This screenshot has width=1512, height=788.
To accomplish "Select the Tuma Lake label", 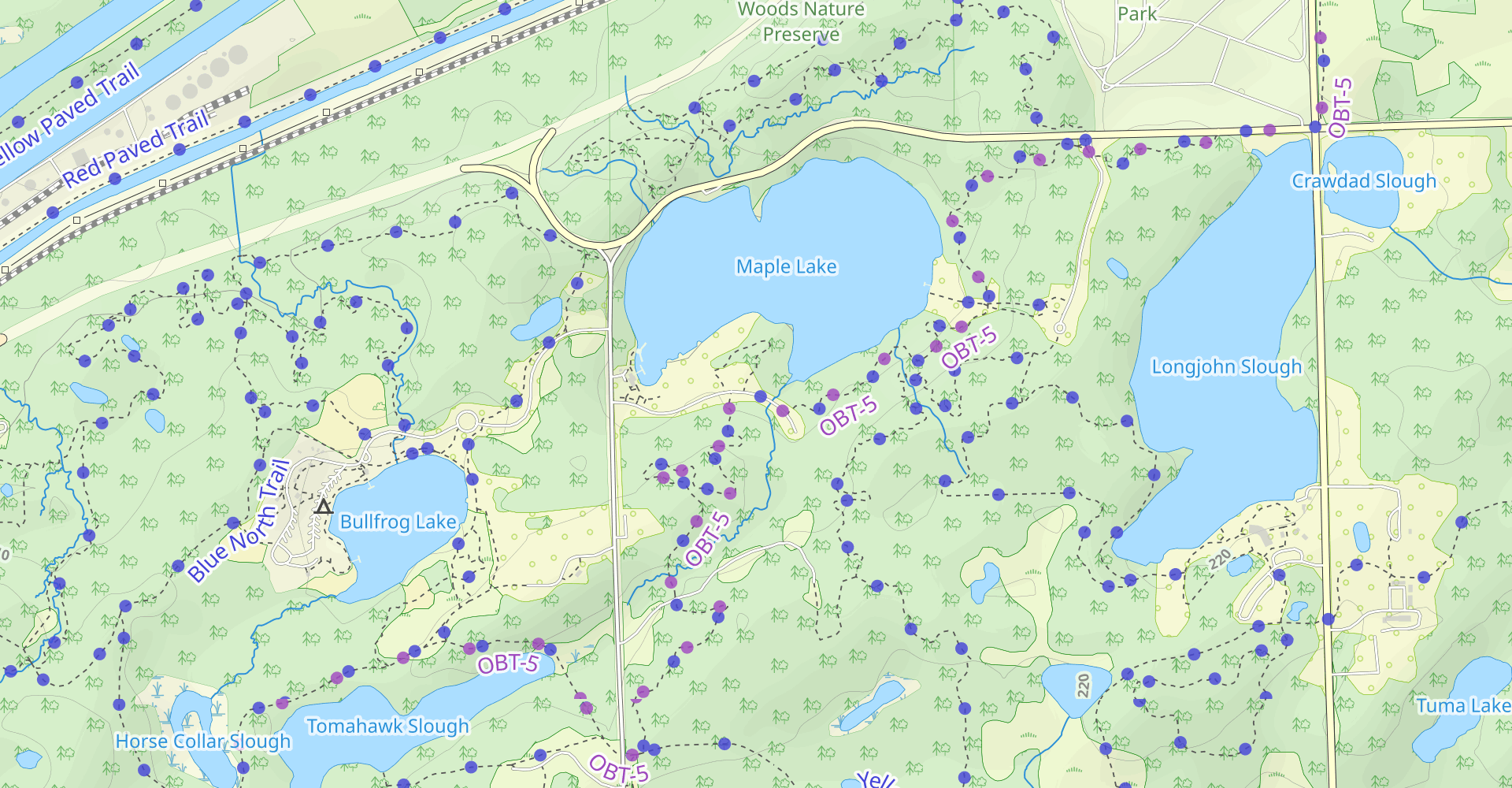I will [1464, 706].
